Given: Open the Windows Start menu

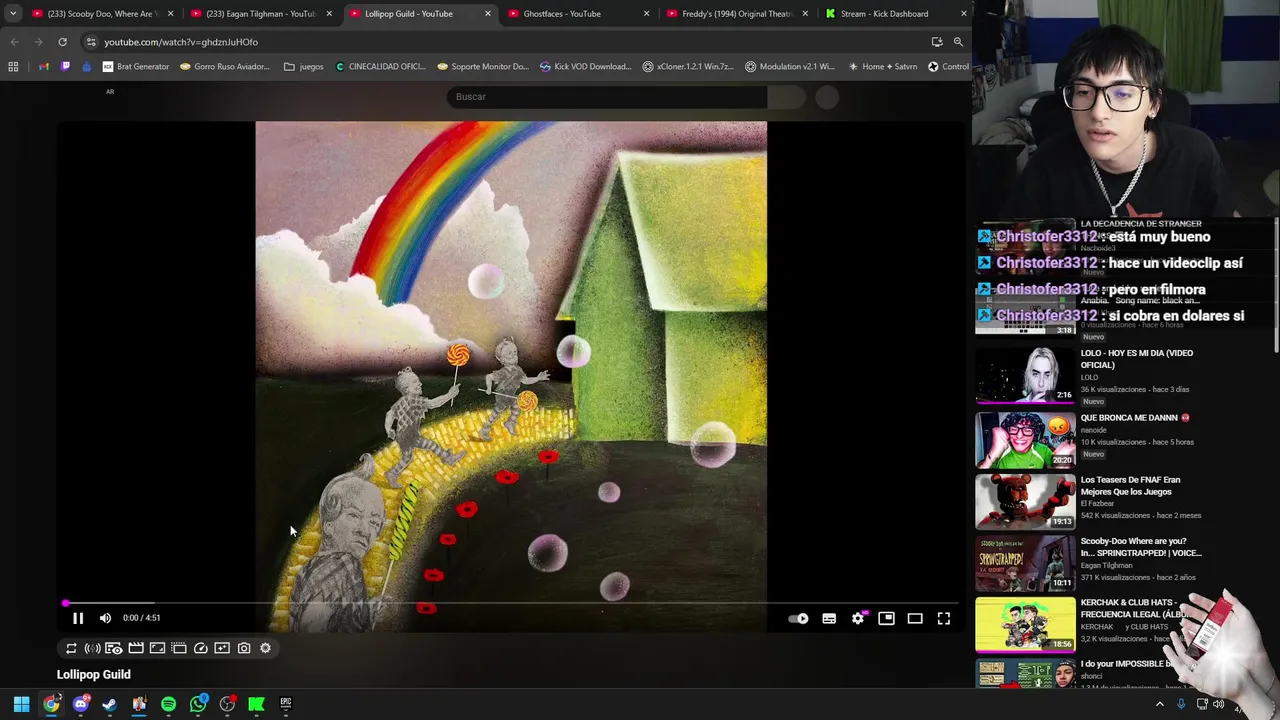Looking at the screenshot, I should tap(21, 704).
